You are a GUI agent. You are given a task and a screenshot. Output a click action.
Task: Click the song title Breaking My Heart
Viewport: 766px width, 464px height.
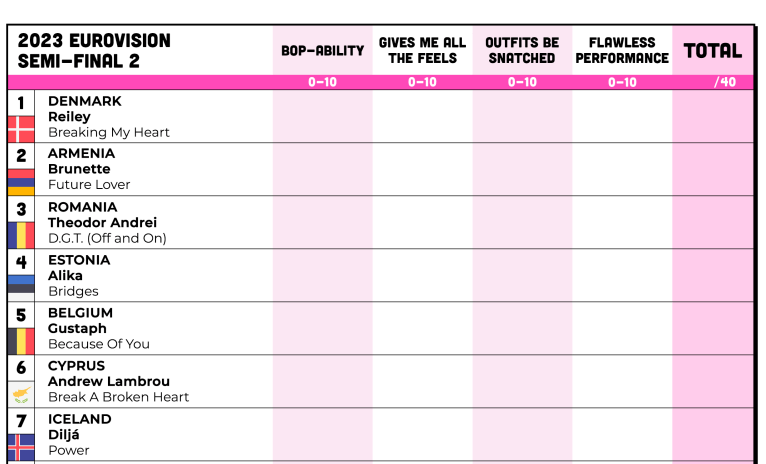[x=108, y=132]
